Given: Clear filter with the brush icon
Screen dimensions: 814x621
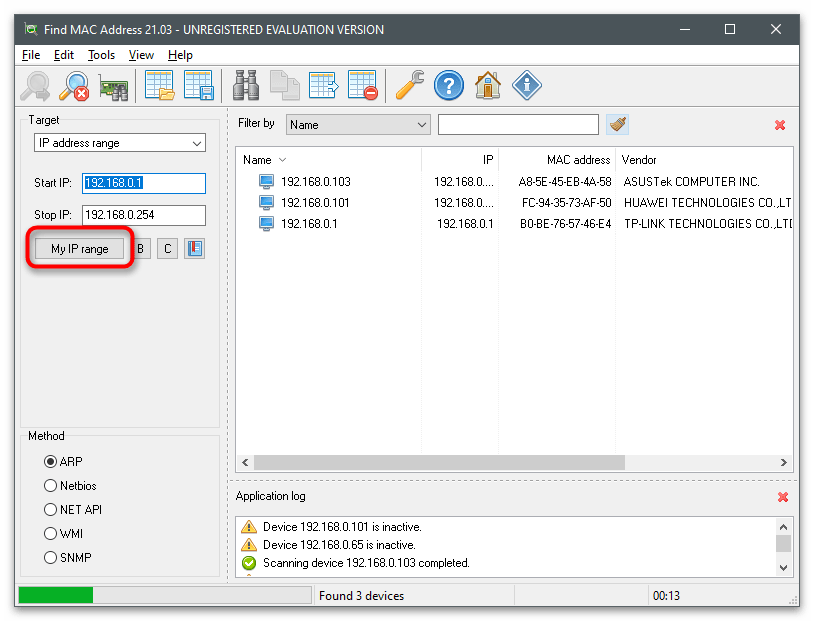Looking at the screenshot, I should click(x=617, y=125).
